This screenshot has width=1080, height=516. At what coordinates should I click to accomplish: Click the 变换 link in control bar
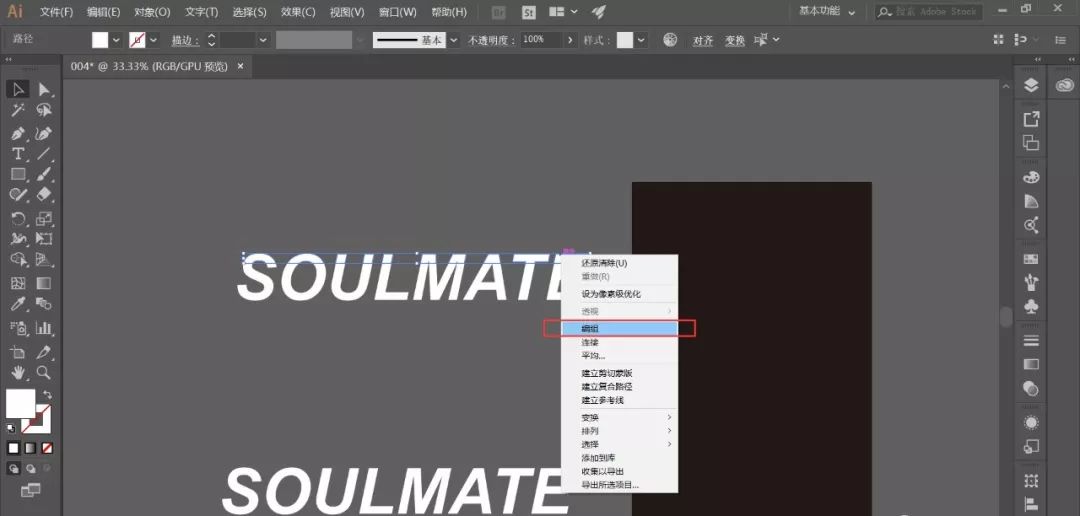click(x=734, y=40)
